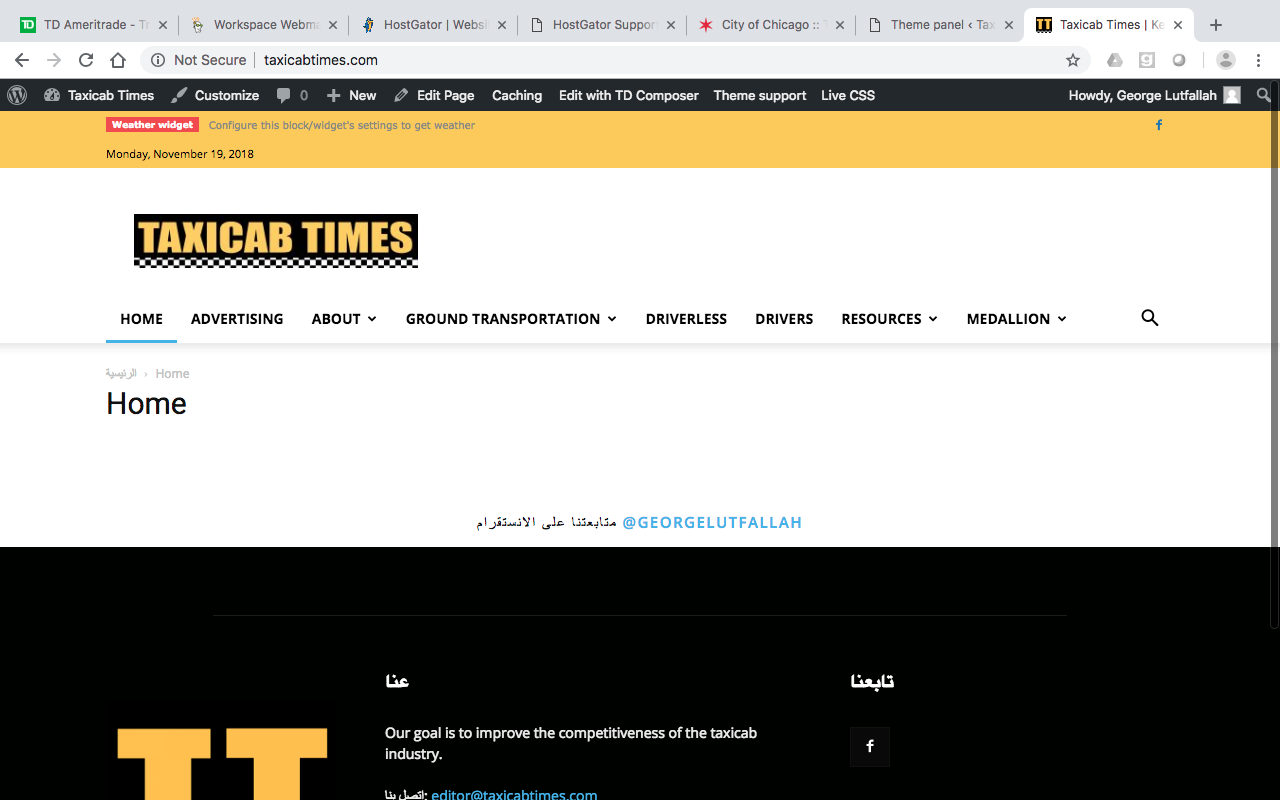Close the TD Ameritrade tab

[163, 25]
